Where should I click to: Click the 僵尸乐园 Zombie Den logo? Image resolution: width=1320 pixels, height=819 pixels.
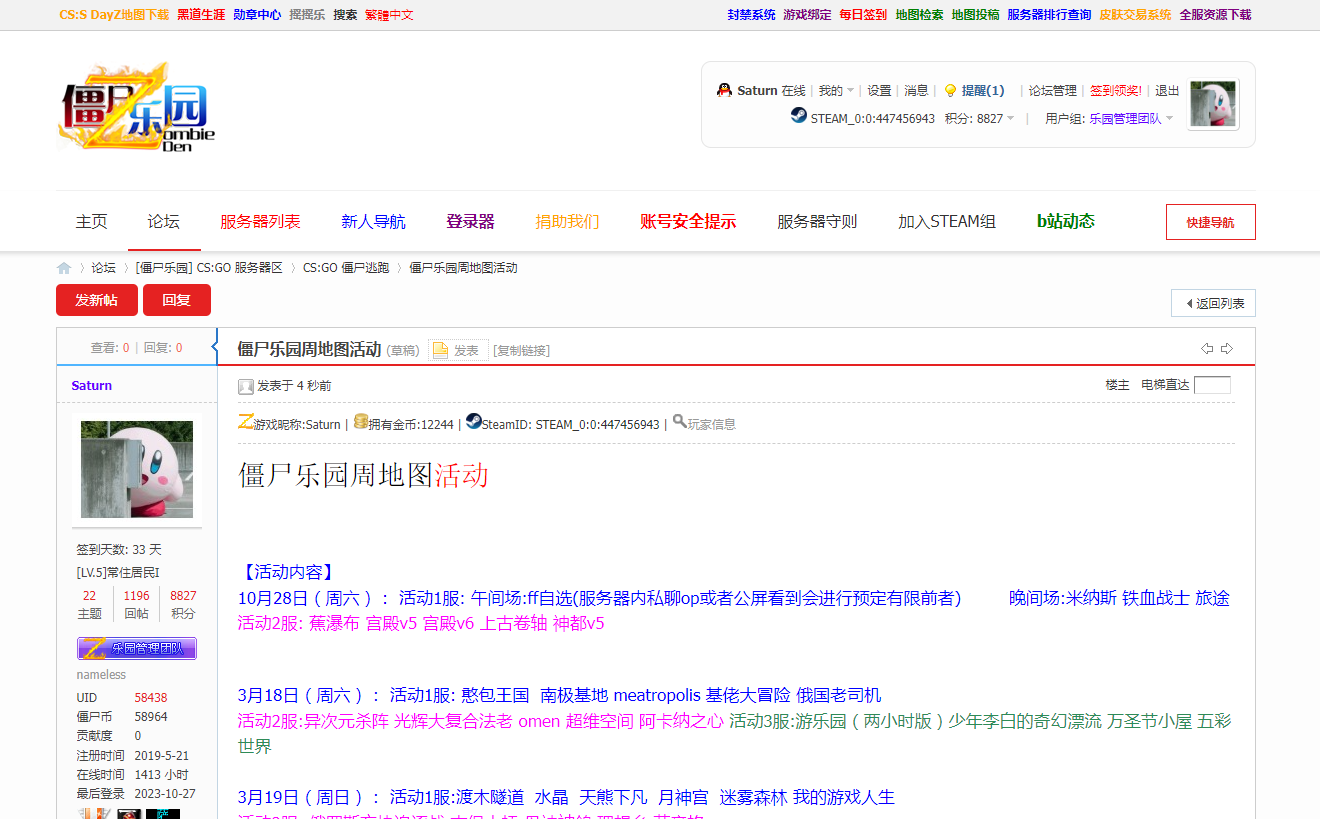pos(136,108)
